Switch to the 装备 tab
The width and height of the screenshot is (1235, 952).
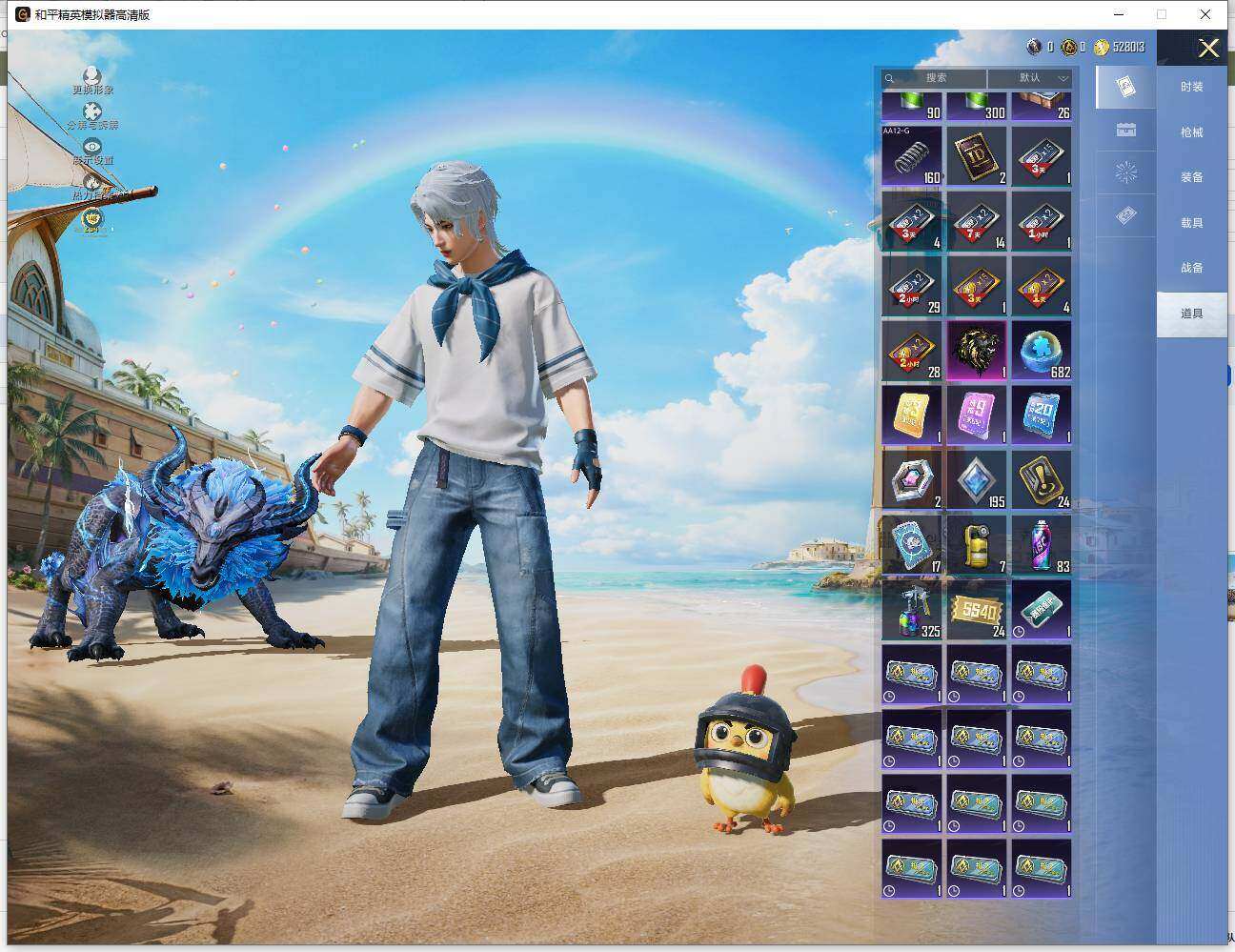pos(1191,177)
